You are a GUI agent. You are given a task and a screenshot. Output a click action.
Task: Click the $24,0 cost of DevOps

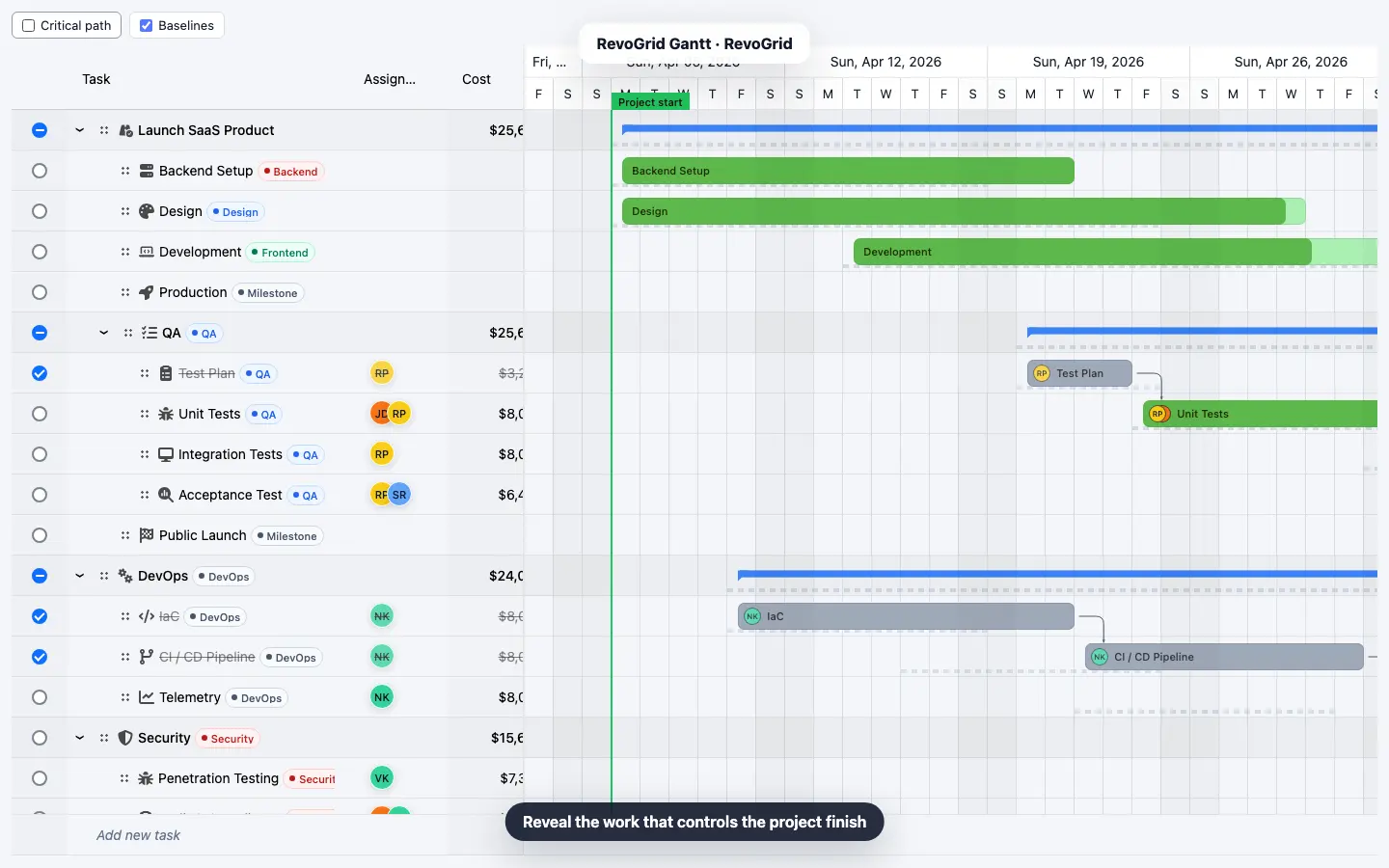[506, 576]
